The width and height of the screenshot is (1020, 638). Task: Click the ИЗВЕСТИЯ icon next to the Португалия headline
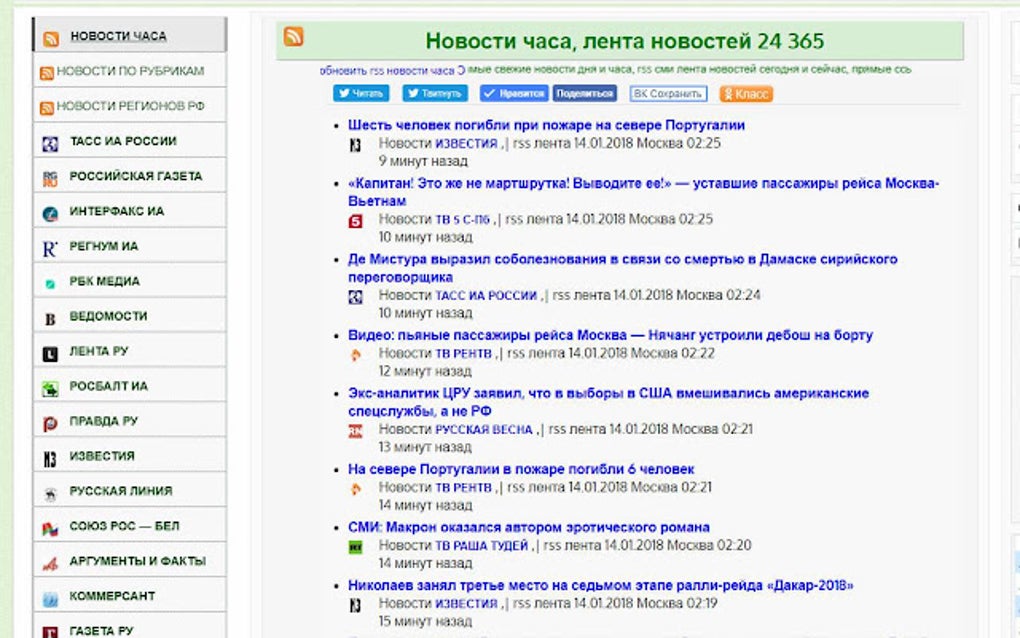click(x=356, y=144)
